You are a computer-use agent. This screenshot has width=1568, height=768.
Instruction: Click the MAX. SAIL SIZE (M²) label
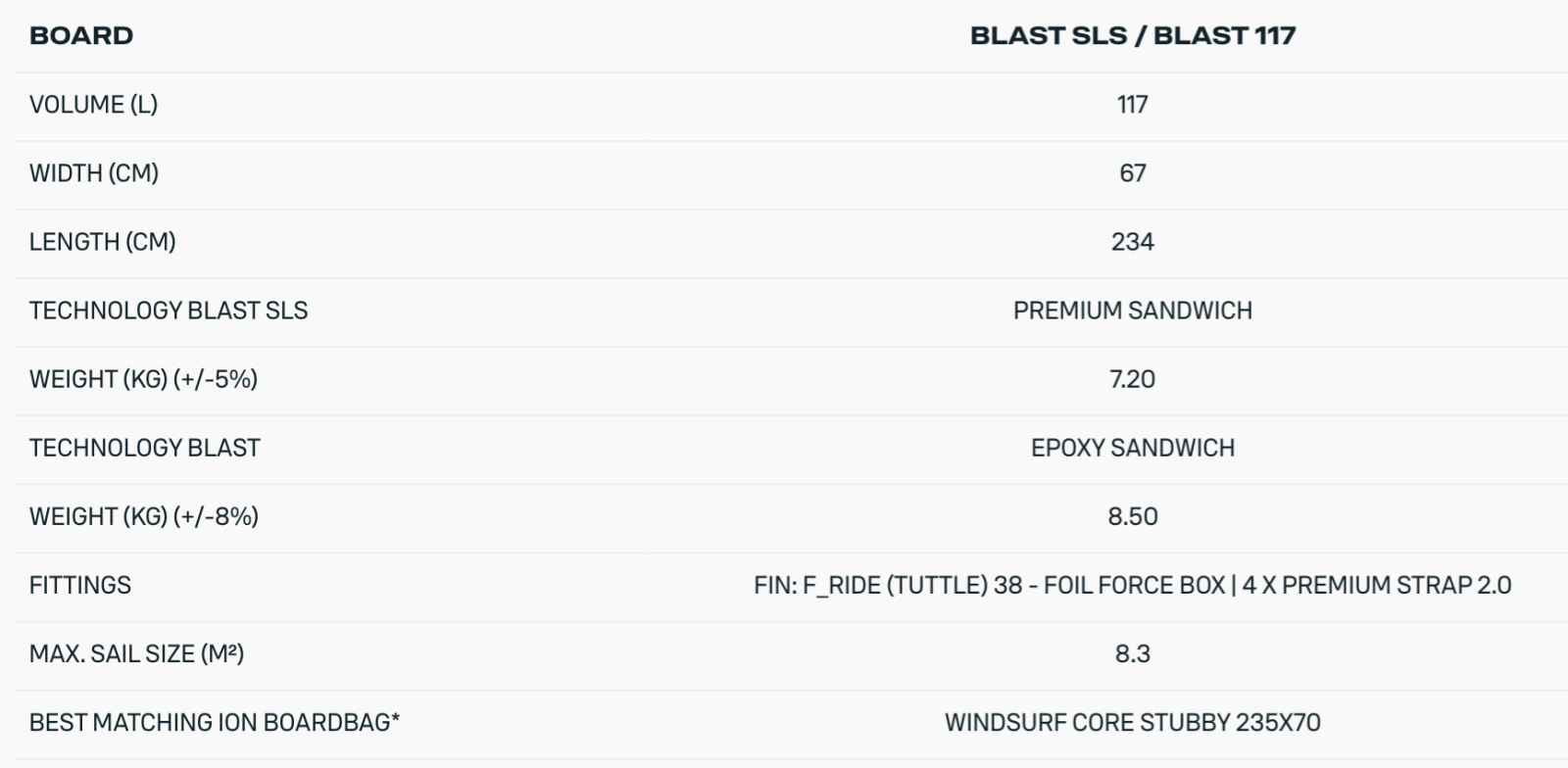point(136,653)
